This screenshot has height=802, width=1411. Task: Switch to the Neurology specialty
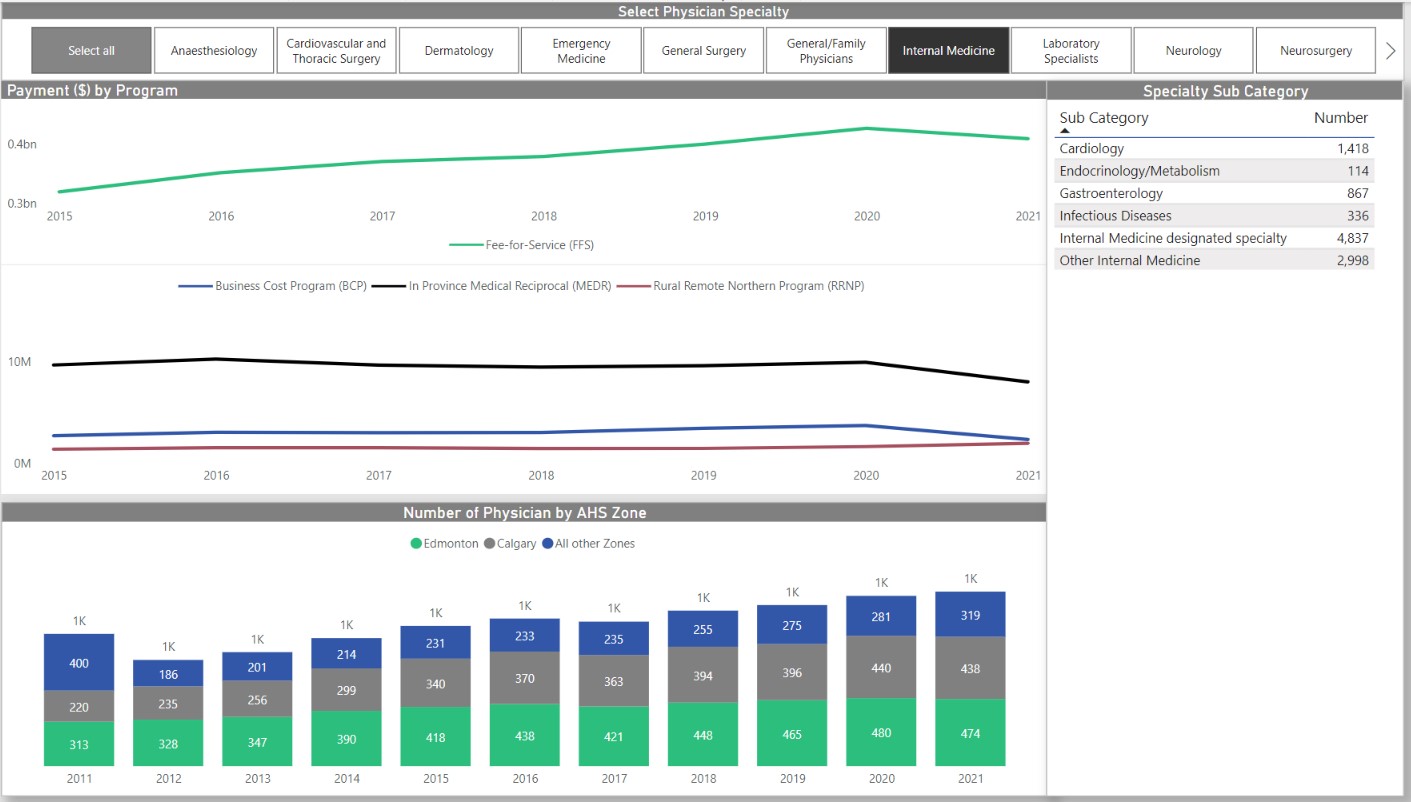click(1193, 49)
